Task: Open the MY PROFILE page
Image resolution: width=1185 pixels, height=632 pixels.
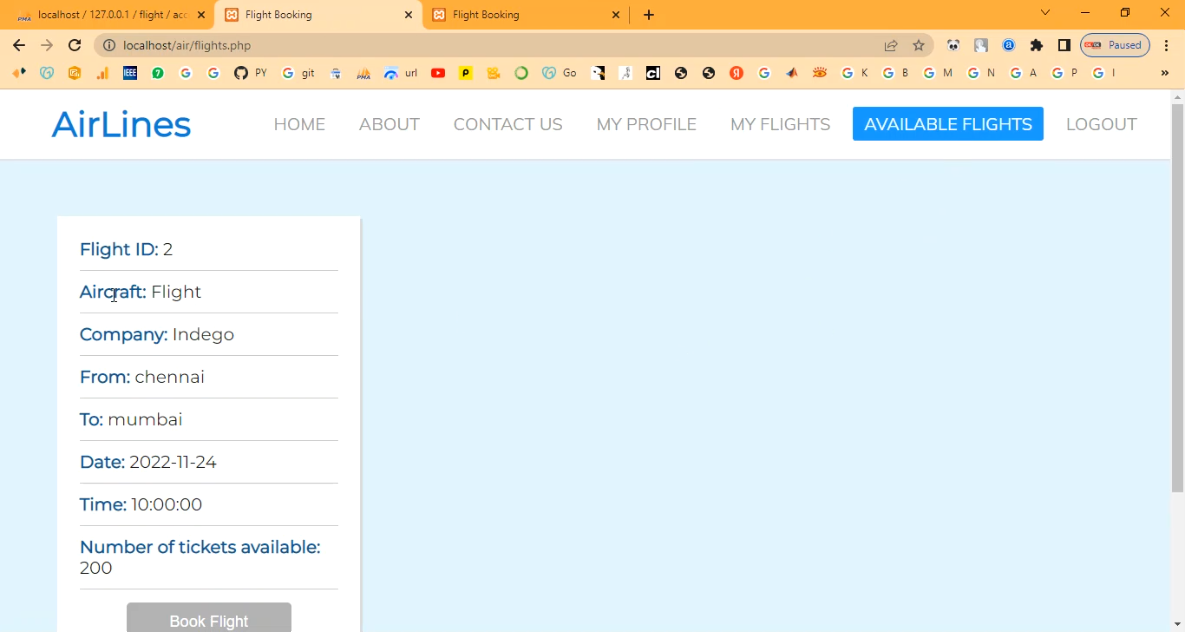Action: [646, 124]
